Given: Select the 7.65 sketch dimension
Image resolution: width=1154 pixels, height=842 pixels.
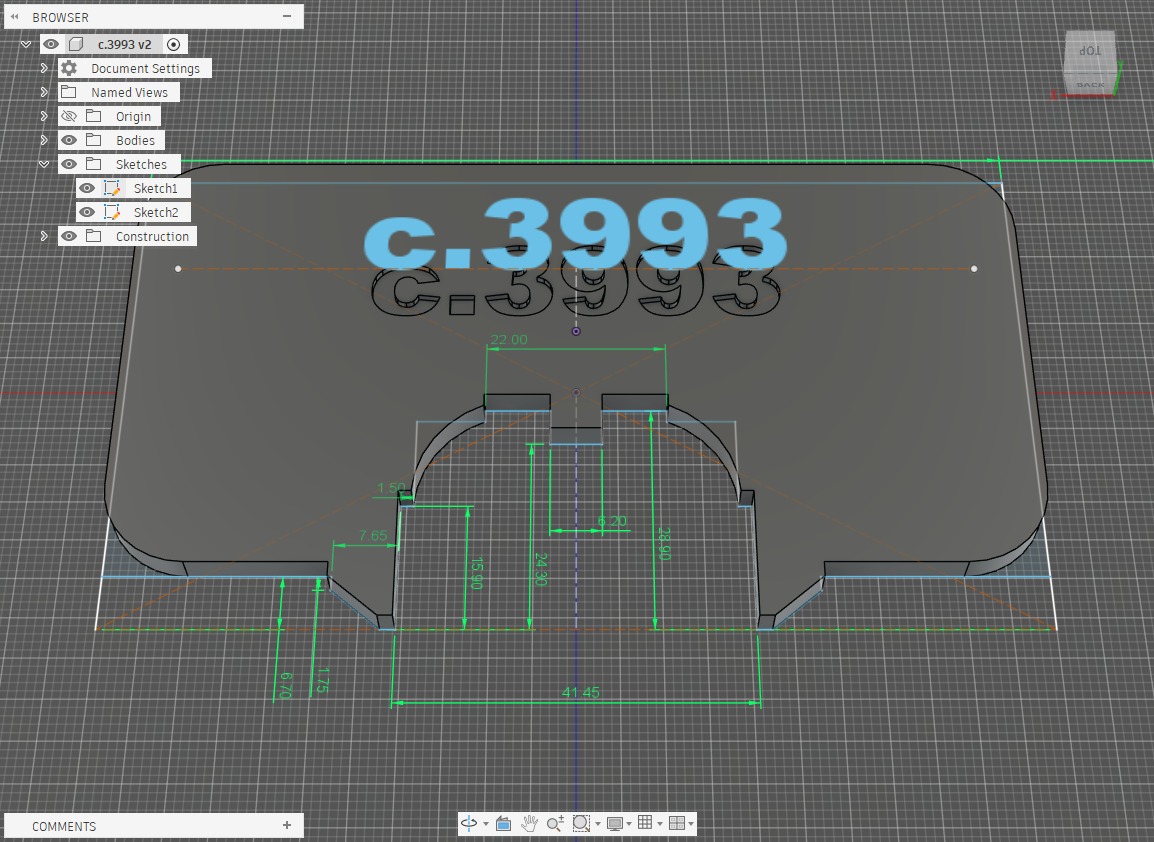Looking at the screenshot, I should 373,535.
